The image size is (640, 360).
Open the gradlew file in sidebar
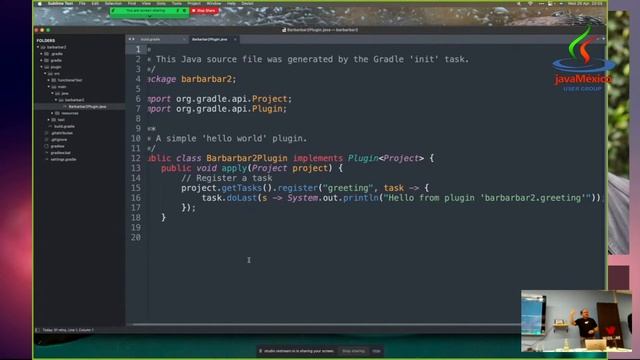58,146
